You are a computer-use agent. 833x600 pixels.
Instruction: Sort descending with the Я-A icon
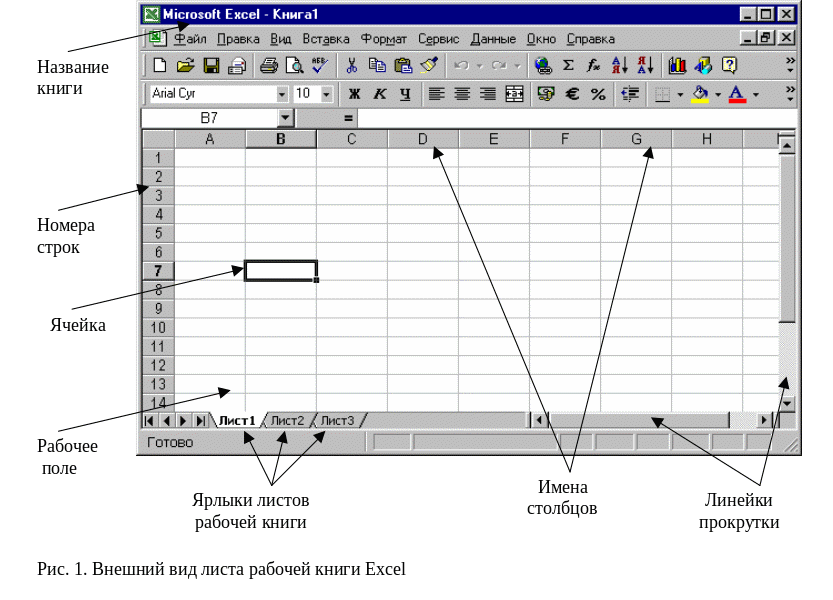[645, 65]
